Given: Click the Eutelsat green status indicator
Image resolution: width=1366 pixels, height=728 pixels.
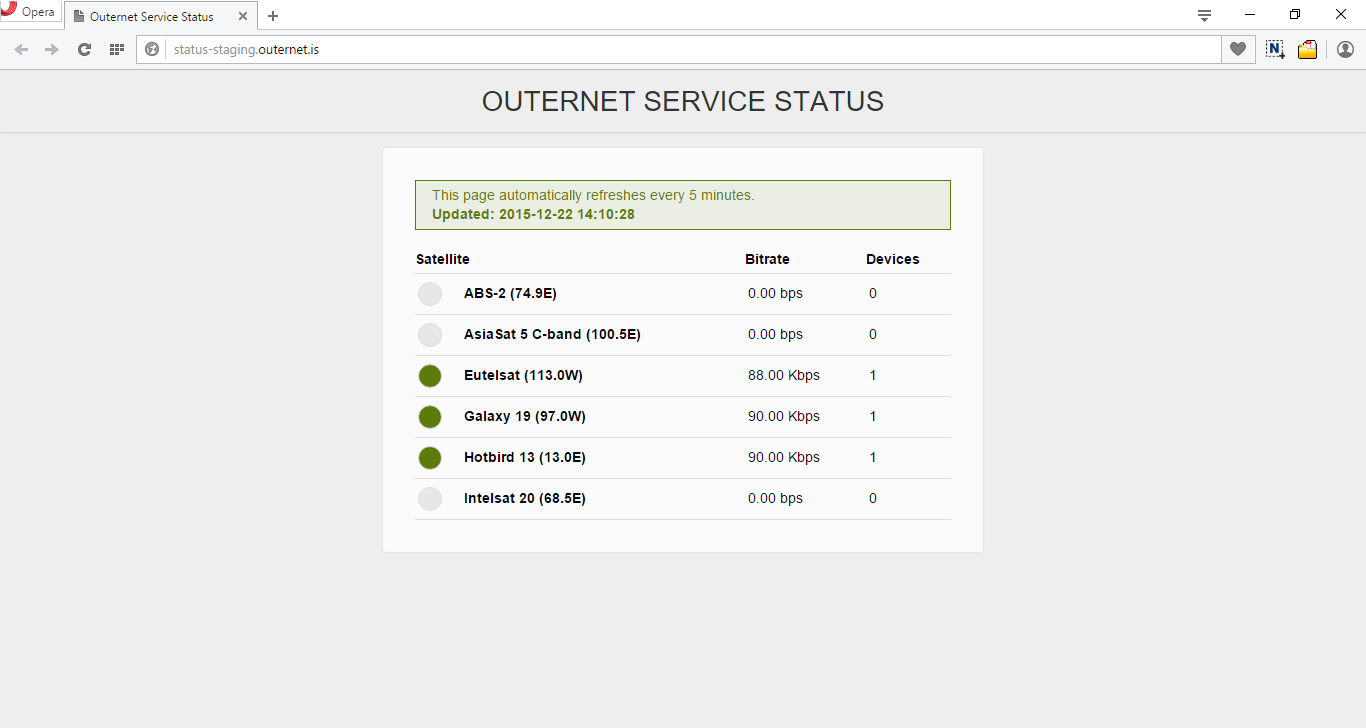Looking at the screenshot, I should coord(430,376).
